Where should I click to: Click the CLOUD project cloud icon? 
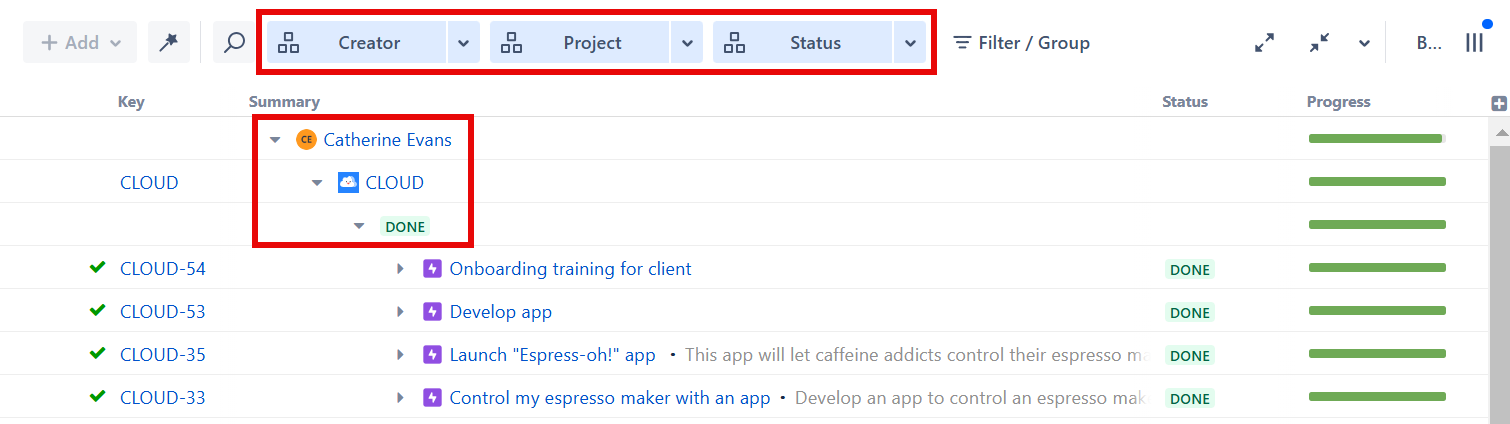tap(348, 182)
